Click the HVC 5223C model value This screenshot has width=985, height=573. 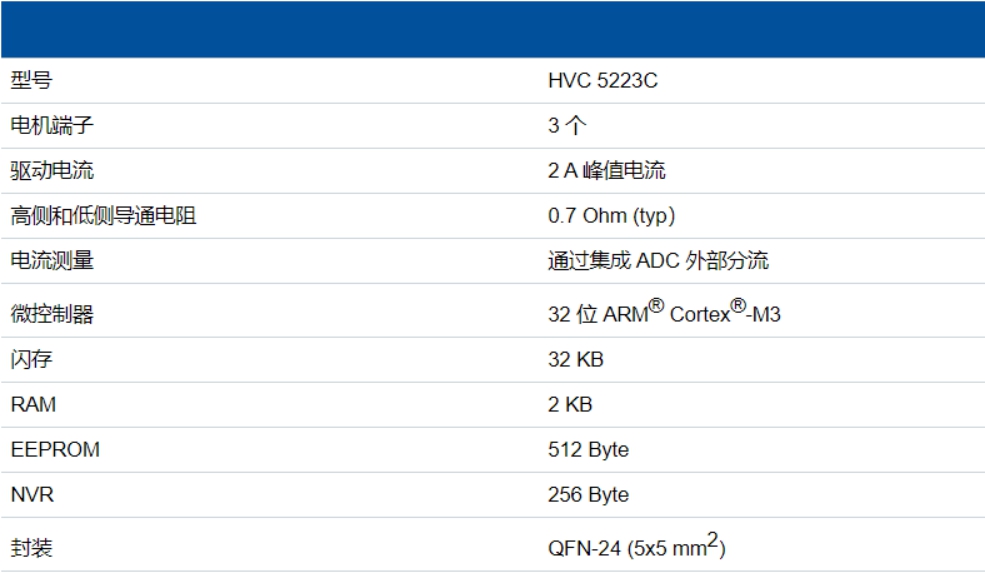coord(602,81)
